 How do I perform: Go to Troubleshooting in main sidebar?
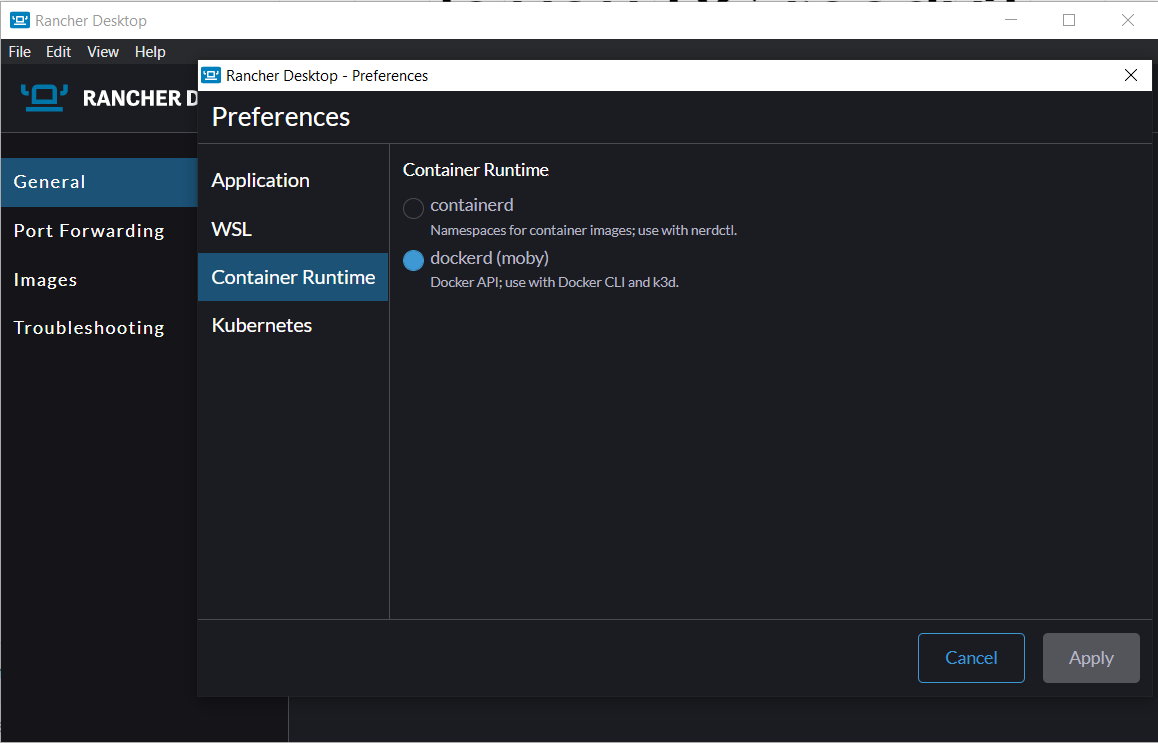(99, 327)
